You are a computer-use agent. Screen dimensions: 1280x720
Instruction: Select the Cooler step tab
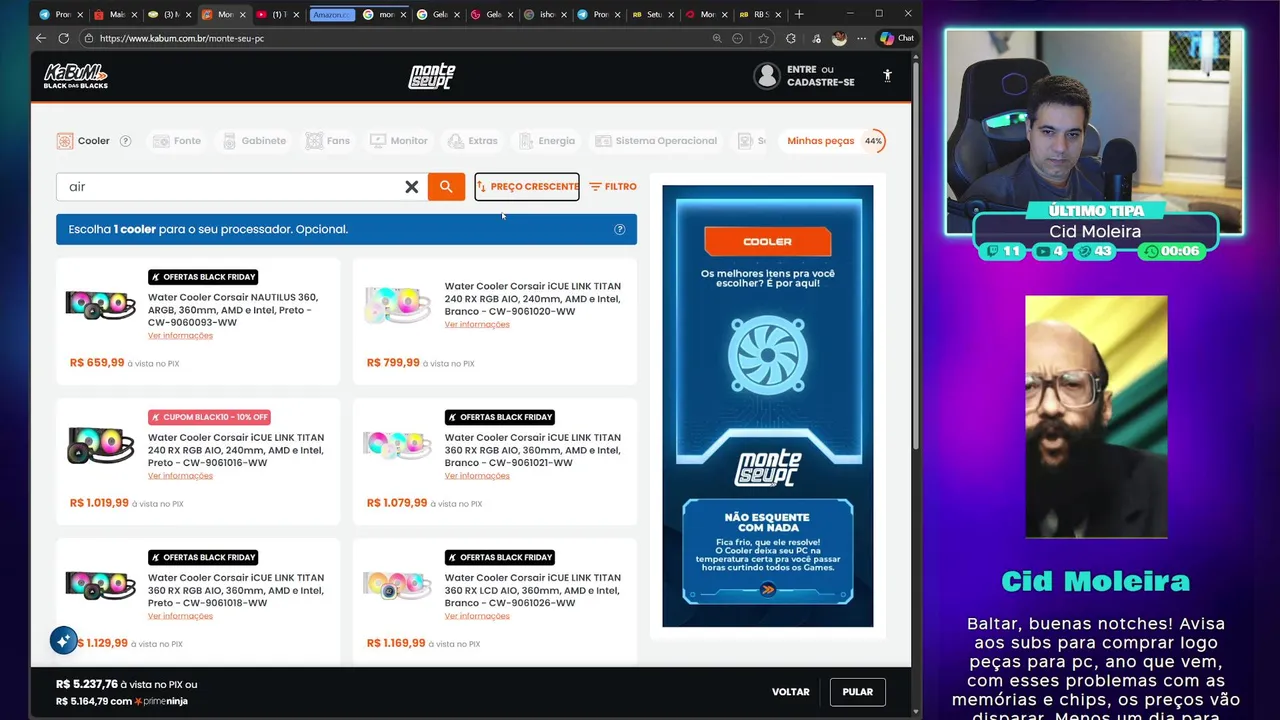[84, 141]
